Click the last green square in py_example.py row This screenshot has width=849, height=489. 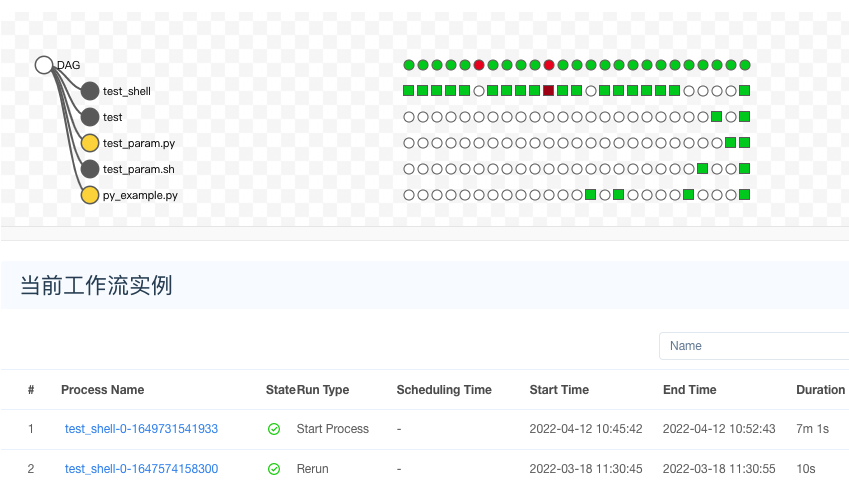coord(744,194)
